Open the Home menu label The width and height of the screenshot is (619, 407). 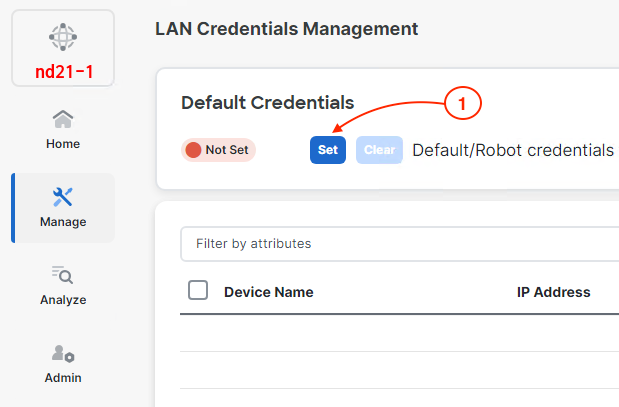coord(63,144)
